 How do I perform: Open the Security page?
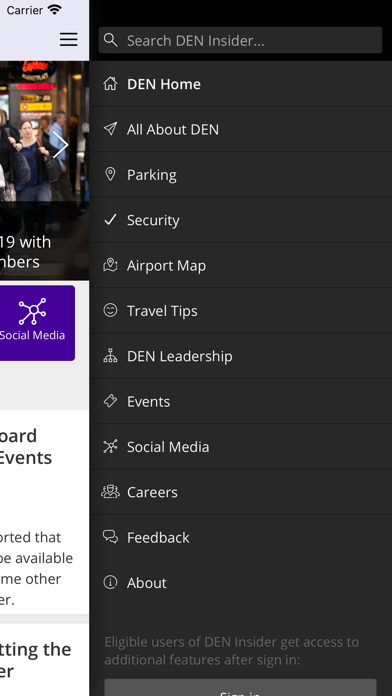(x=241, y=220)
